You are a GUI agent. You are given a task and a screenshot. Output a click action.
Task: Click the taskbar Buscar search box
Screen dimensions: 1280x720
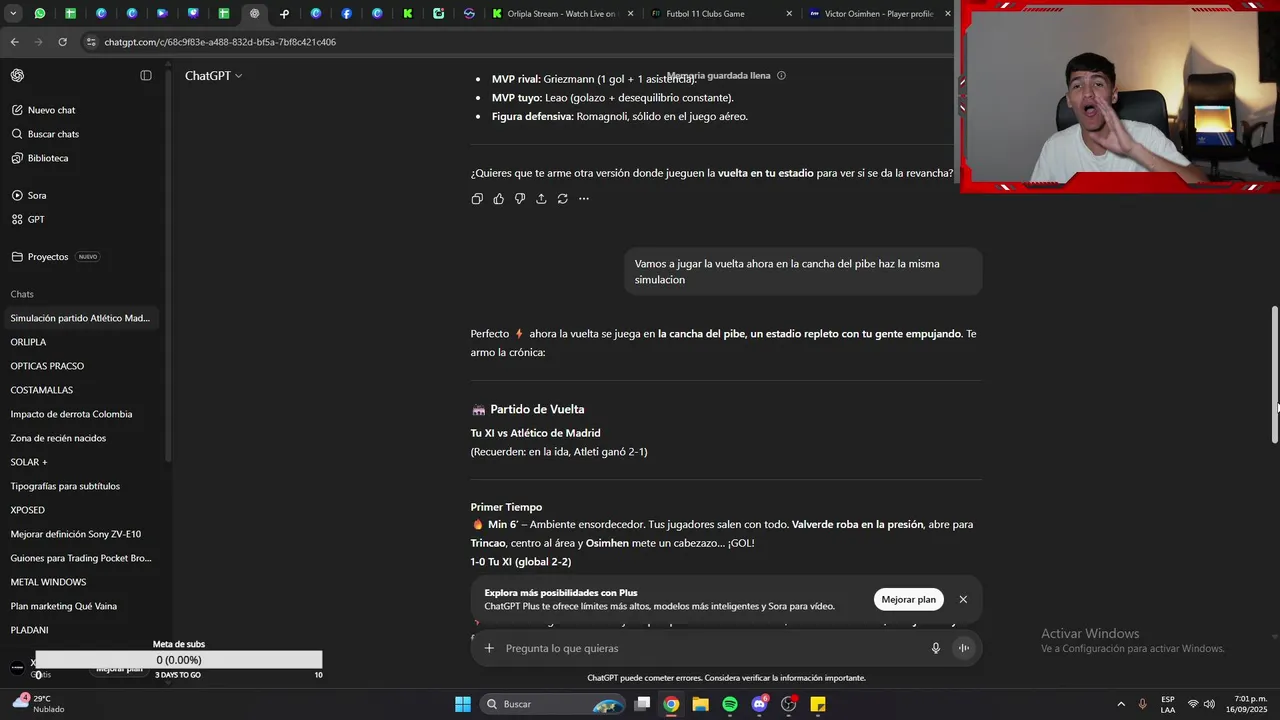[552, 704]
